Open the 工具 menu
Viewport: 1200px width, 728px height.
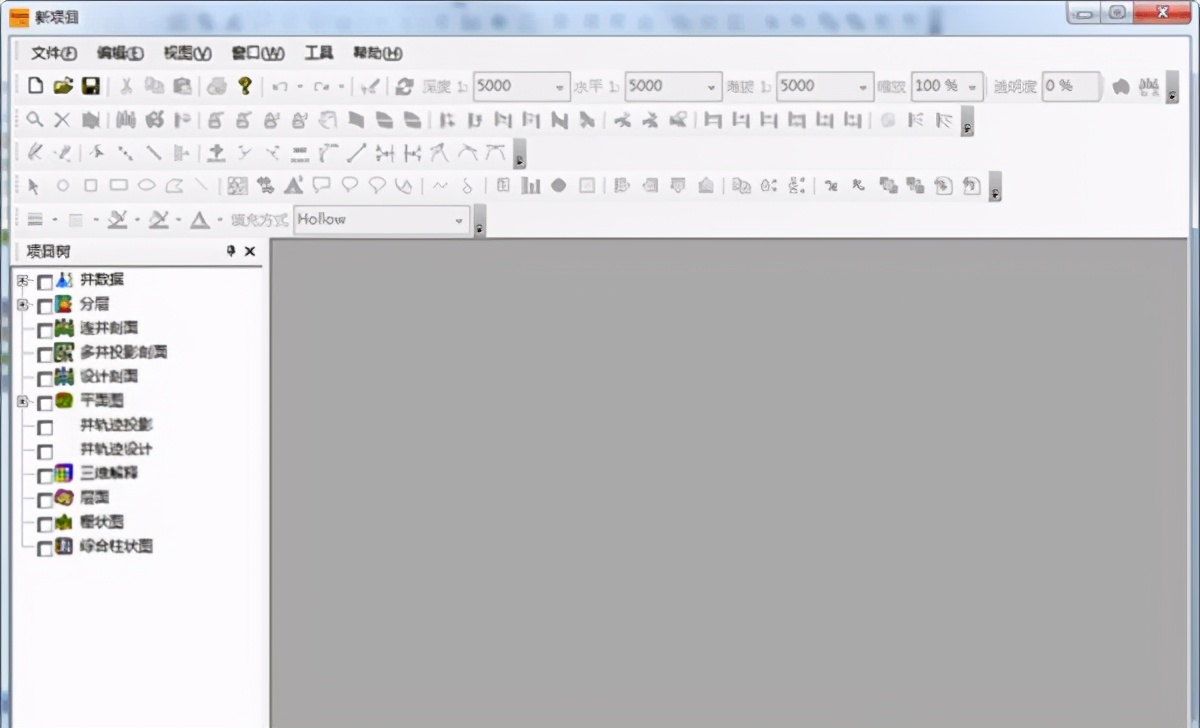click(x=318, y=53)
